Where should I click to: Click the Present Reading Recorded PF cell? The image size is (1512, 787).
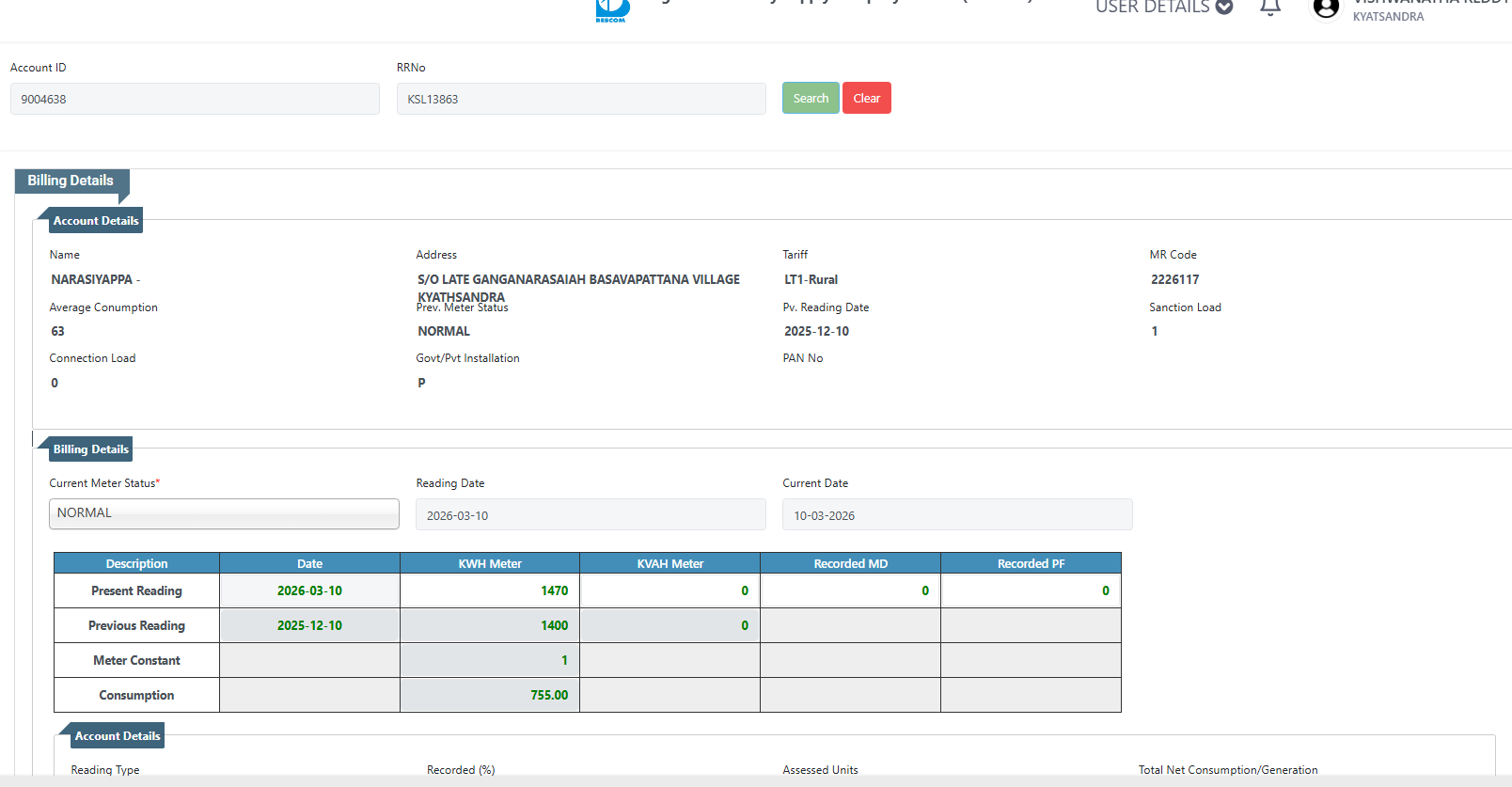tap(1031, 590)
